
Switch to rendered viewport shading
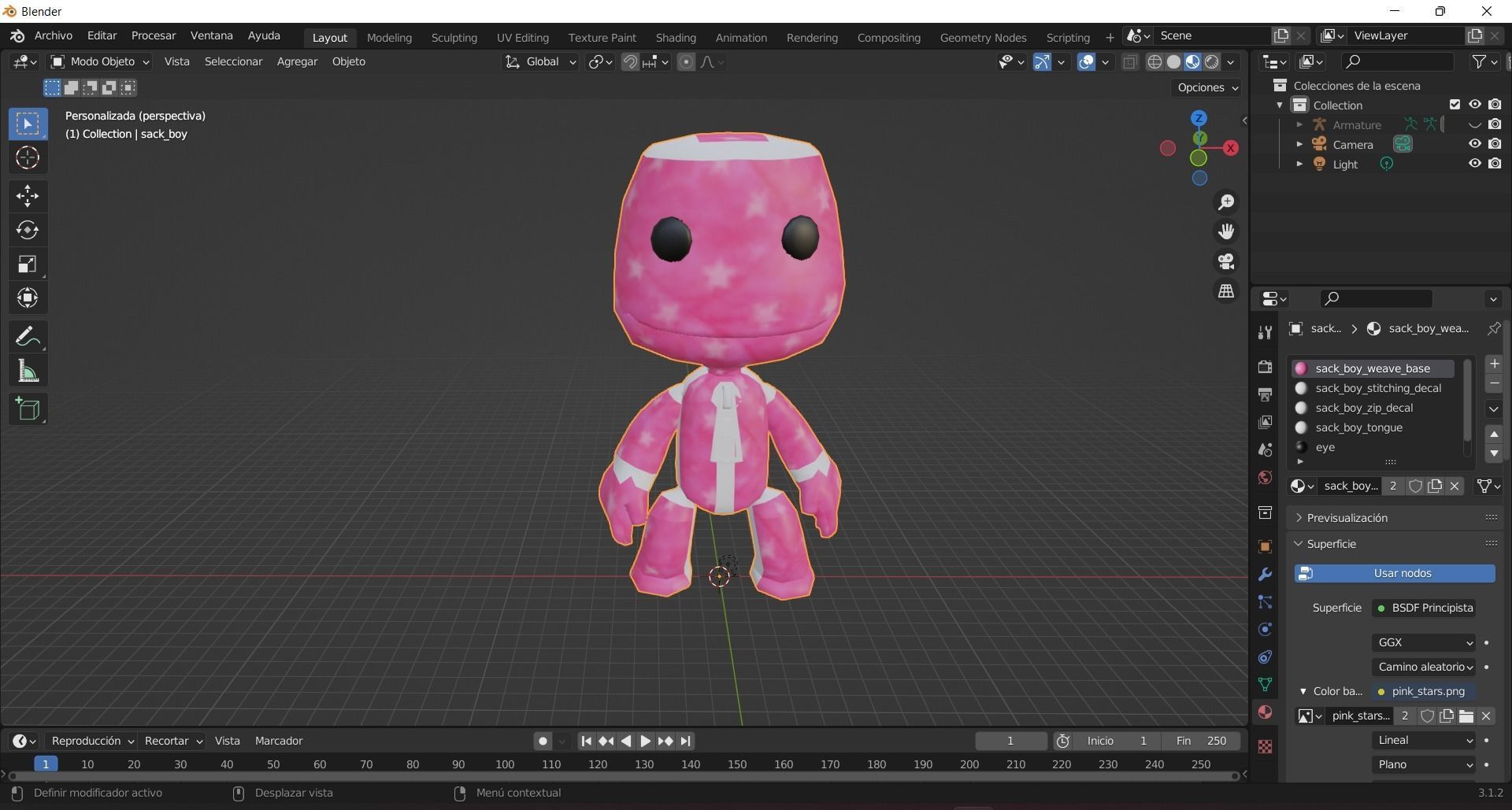pyautogui.click(x=1212, y=62)
